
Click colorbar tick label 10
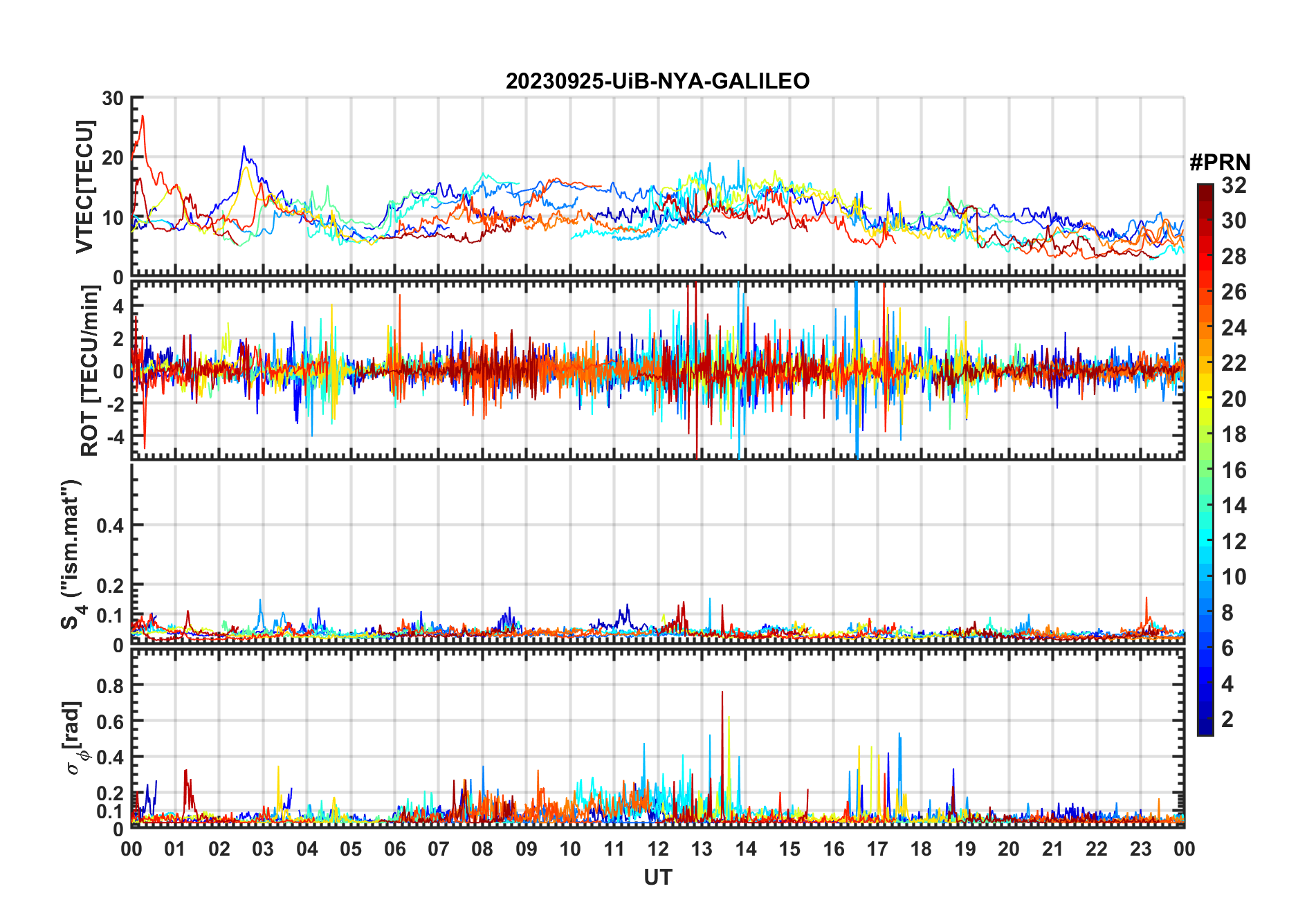point(1234,577)
